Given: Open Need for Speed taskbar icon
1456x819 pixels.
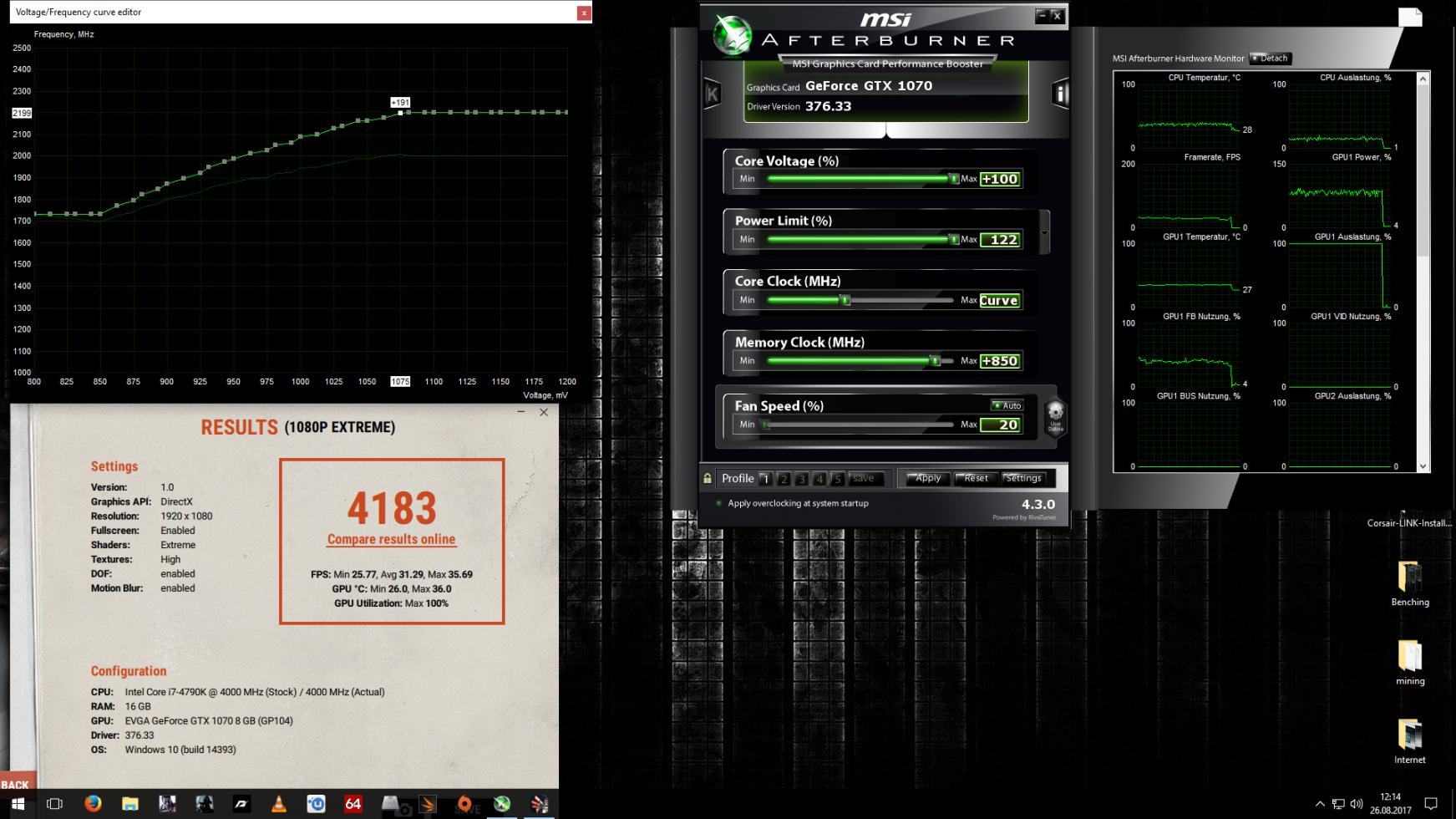Looking at the screenshot, I should [x=241, y=804].
